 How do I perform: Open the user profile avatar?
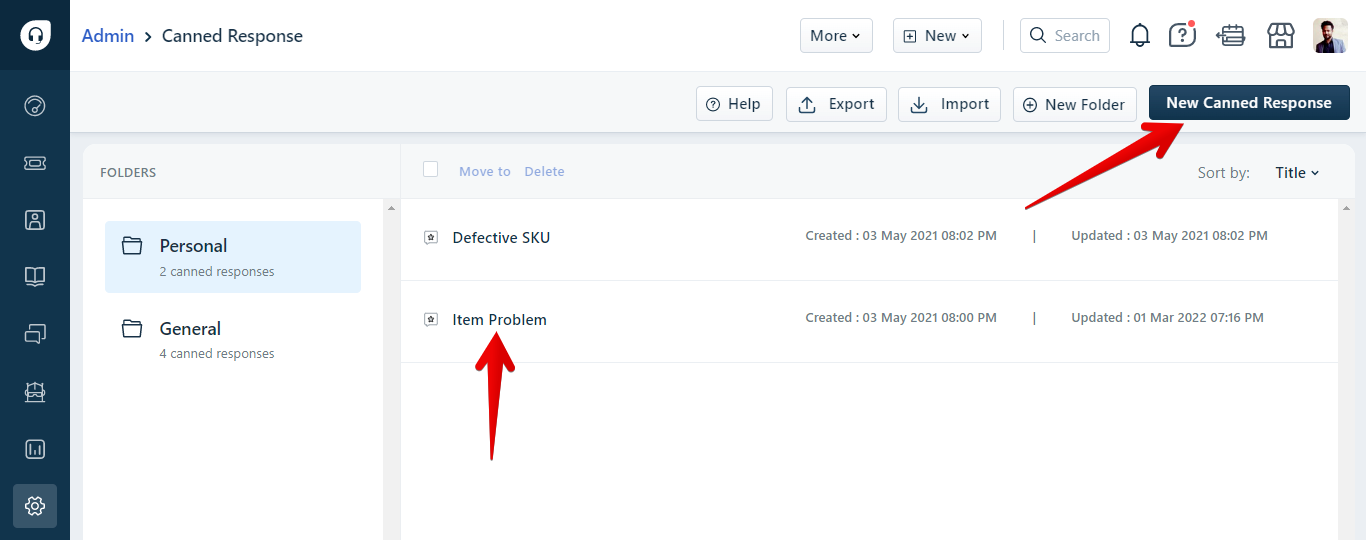1330,35
